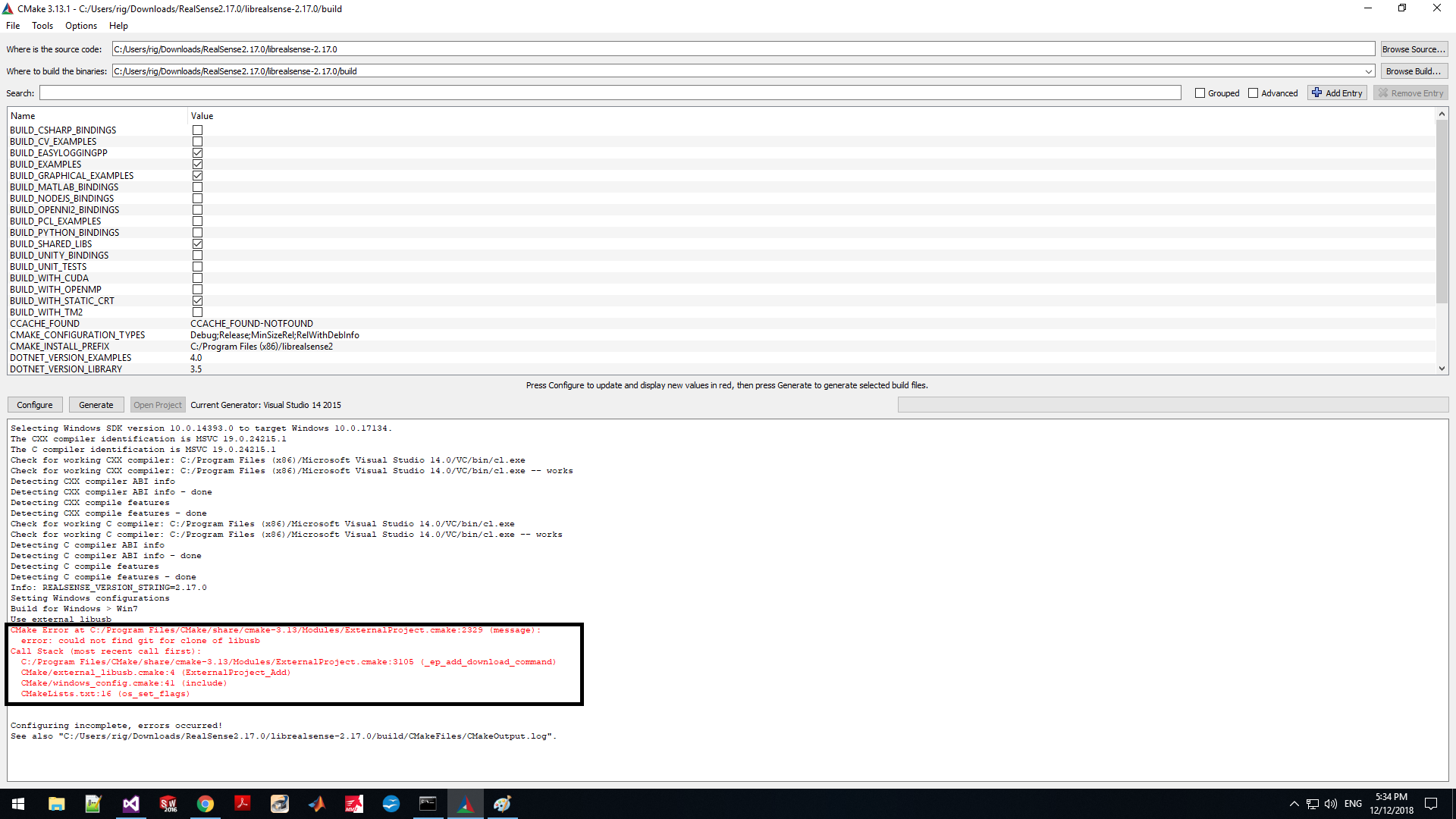Open Google Chrome from the taskbar
Viewport: 1456px width, 819px height.
(x=206, y=803)
